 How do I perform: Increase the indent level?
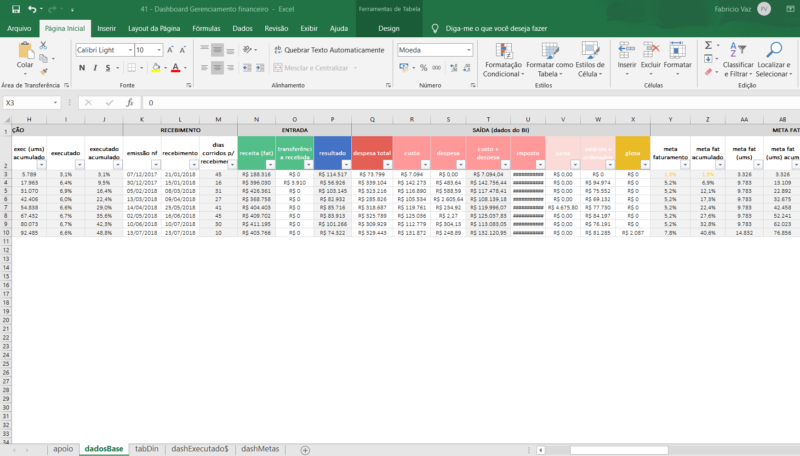[260, 68]
